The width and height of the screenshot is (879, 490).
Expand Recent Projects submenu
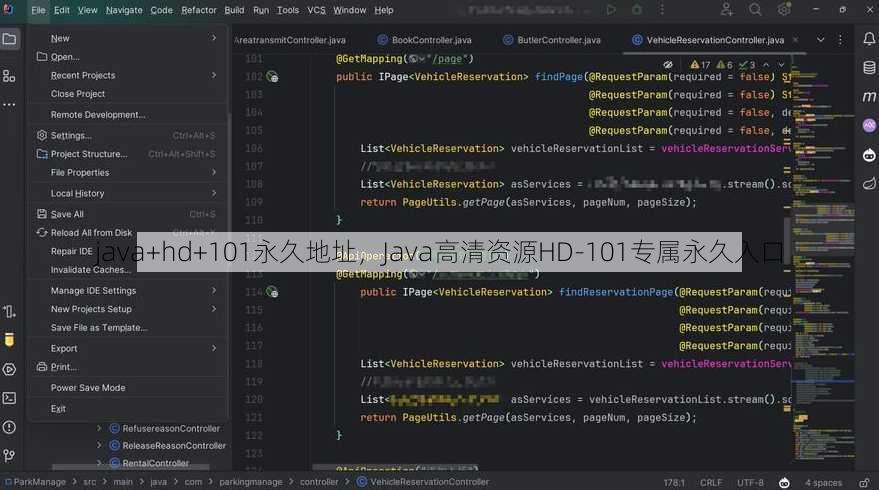pos(214,75)
